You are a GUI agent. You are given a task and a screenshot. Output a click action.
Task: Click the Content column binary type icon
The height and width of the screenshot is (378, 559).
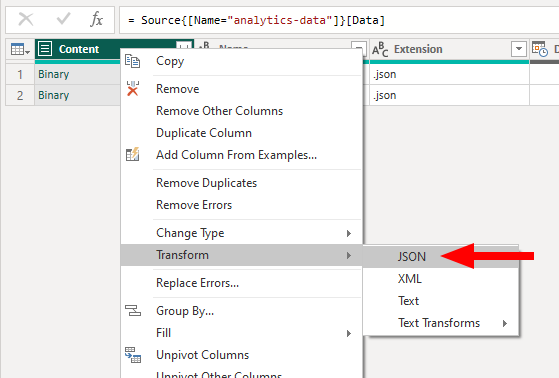tap(45, 48)
